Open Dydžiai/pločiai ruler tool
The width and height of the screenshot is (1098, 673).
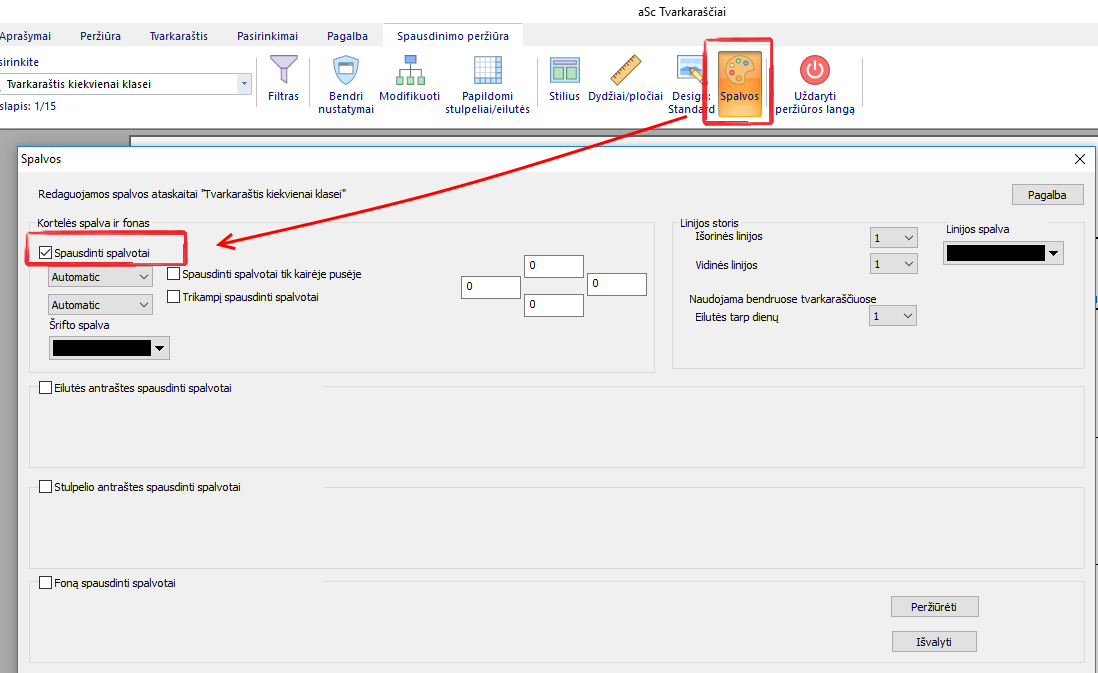tap(625, 72)
